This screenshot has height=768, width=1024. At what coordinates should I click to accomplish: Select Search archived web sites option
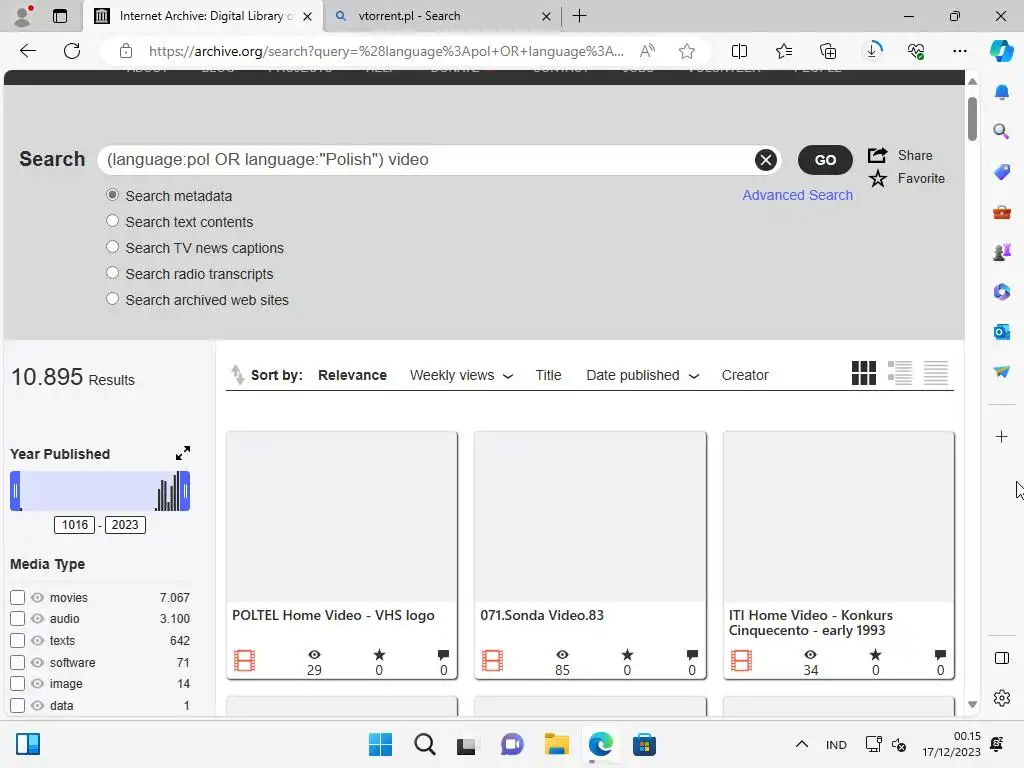(112, 298)
